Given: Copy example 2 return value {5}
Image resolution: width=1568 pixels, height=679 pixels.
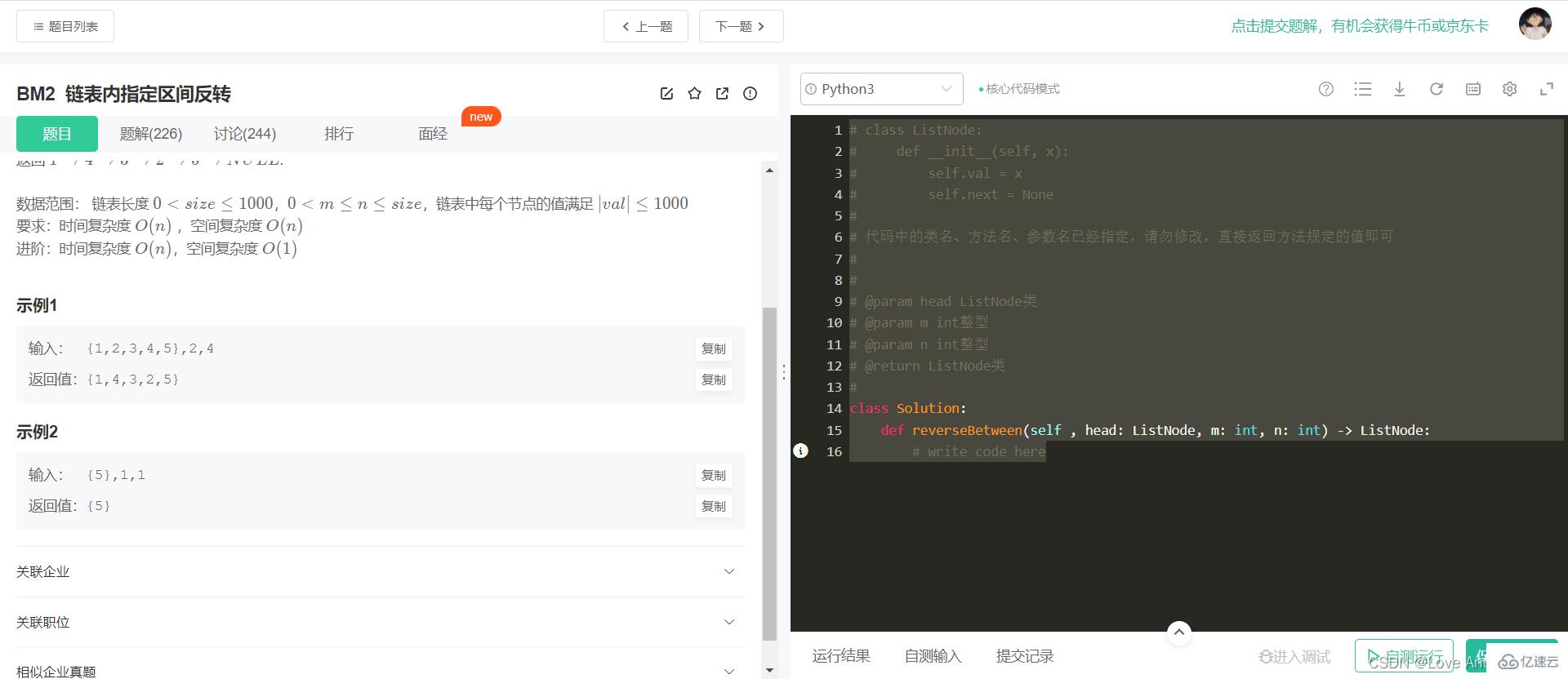Looking at the screenshot, I should point(714,506).
